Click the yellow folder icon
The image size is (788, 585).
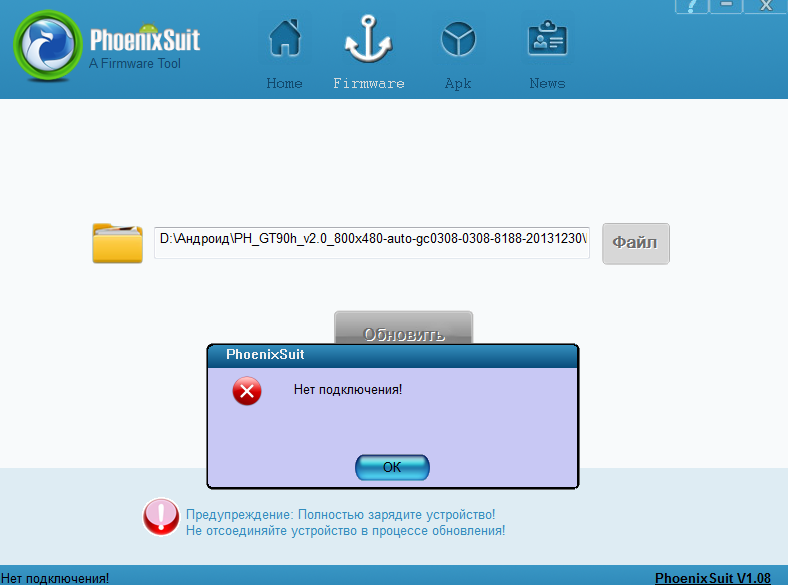pos(117,243)
